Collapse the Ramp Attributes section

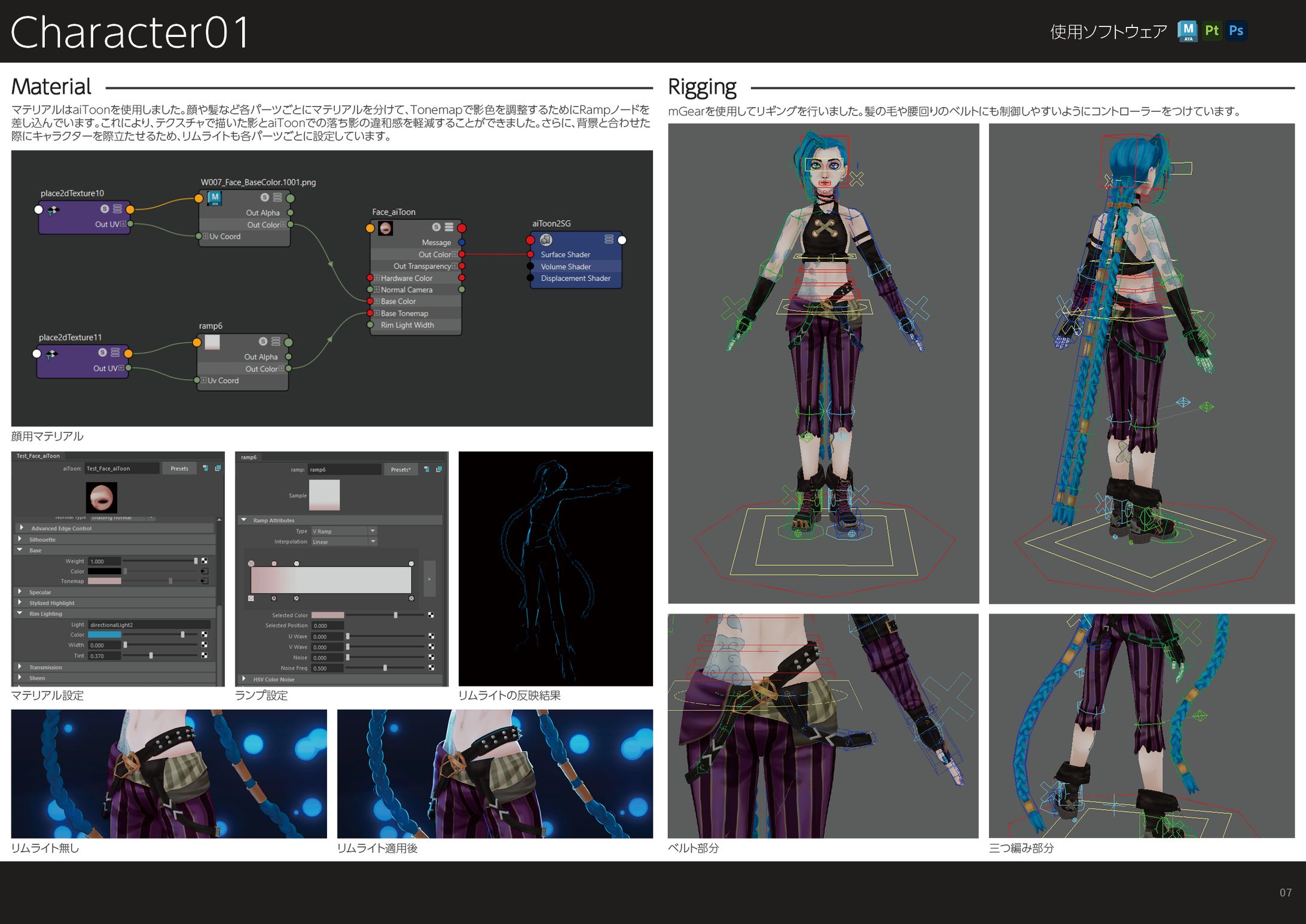pyautogui.click(x=244, y=520)
